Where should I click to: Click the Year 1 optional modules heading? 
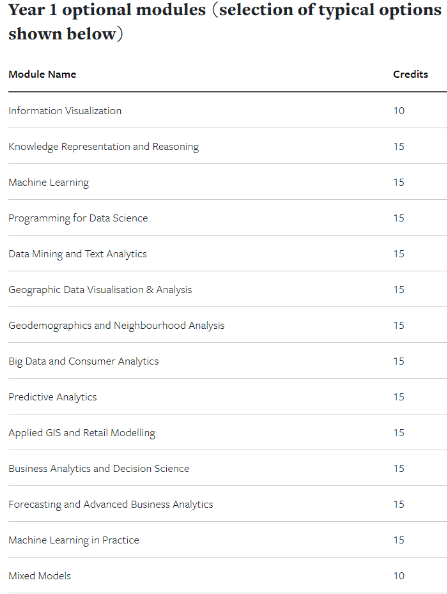(225, 22)
